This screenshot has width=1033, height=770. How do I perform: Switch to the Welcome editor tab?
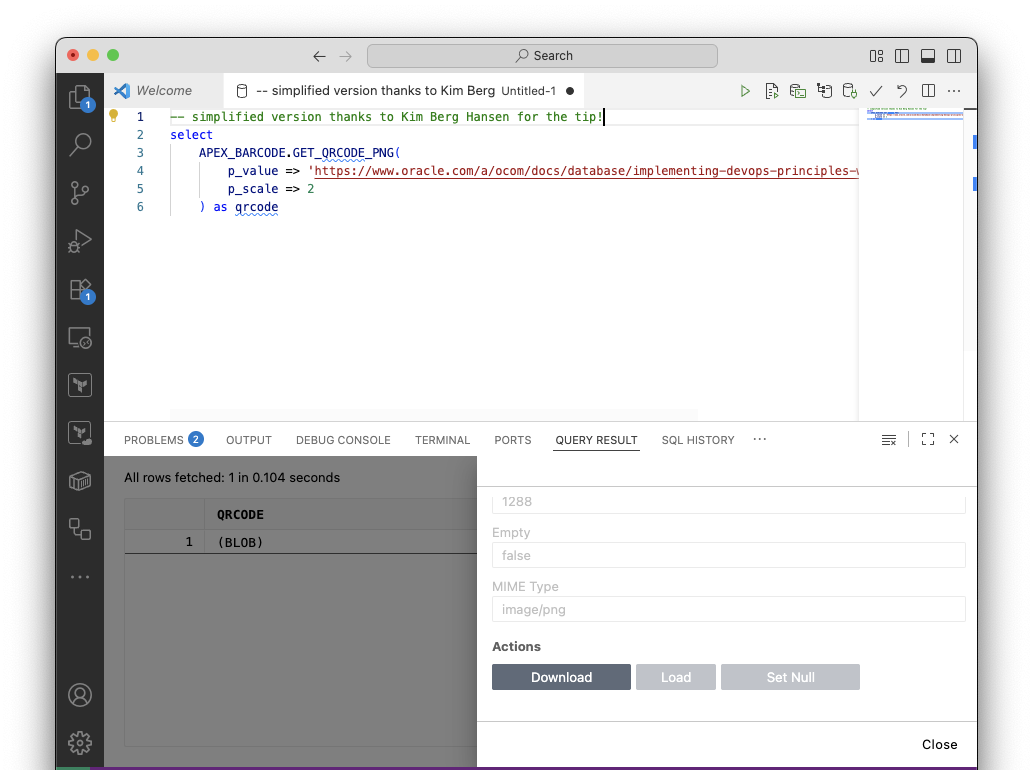click(163, 91)
